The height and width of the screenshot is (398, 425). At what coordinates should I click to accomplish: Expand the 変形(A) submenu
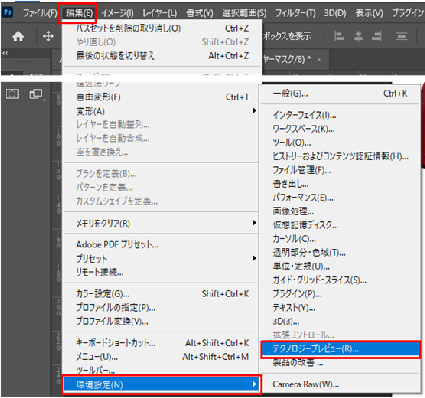(x=162, y=111)
